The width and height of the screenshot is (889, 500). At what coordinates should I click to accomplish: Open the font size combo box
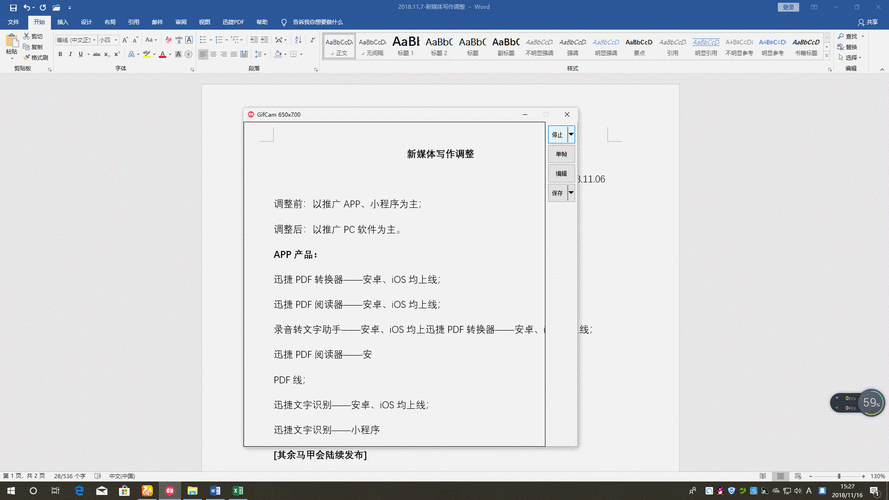point(108,40)
